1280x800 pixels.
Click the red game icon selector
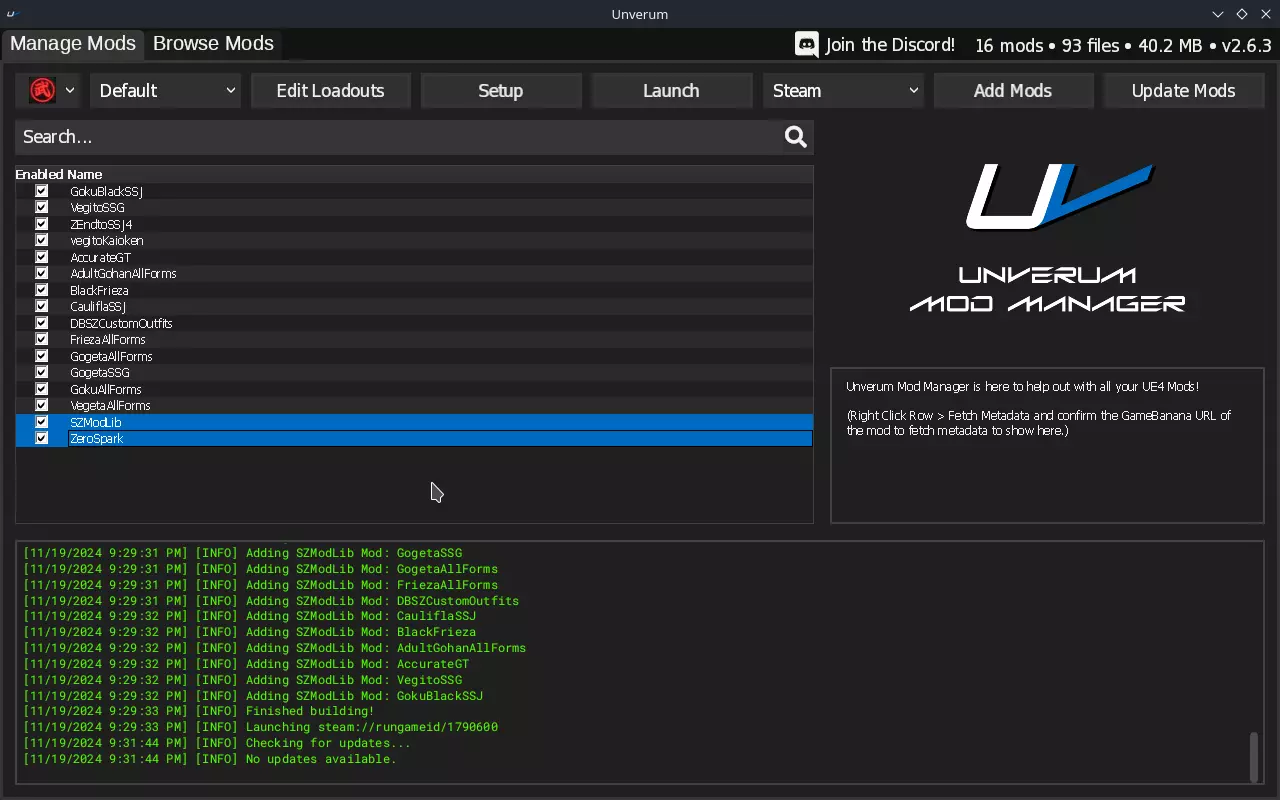[x=42, y=90]
